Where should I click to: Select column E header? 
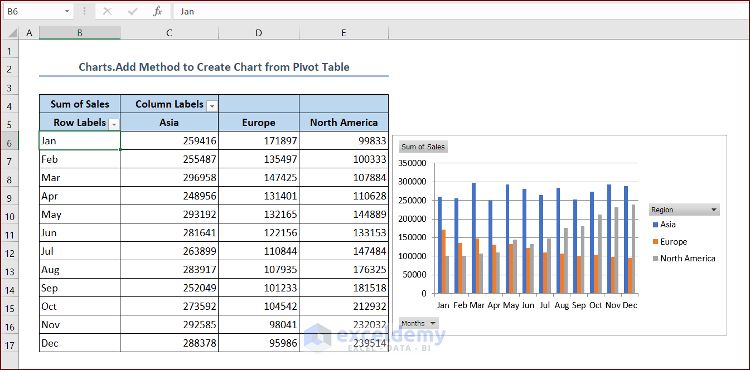tap(344, 33)
